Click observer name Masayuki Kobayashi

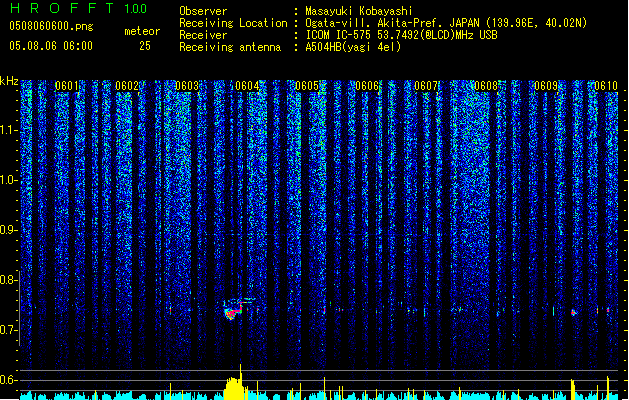point(359,11)
